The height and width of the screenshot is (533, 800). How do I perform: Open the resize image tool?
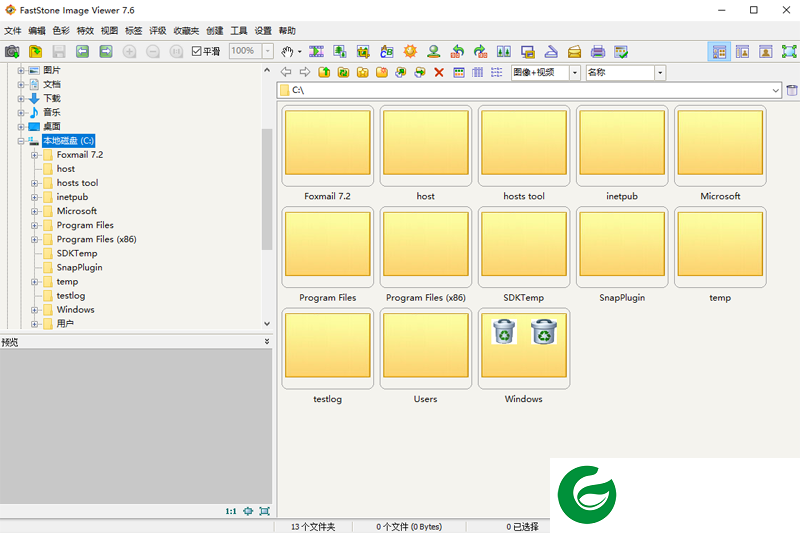coord(340,52)
